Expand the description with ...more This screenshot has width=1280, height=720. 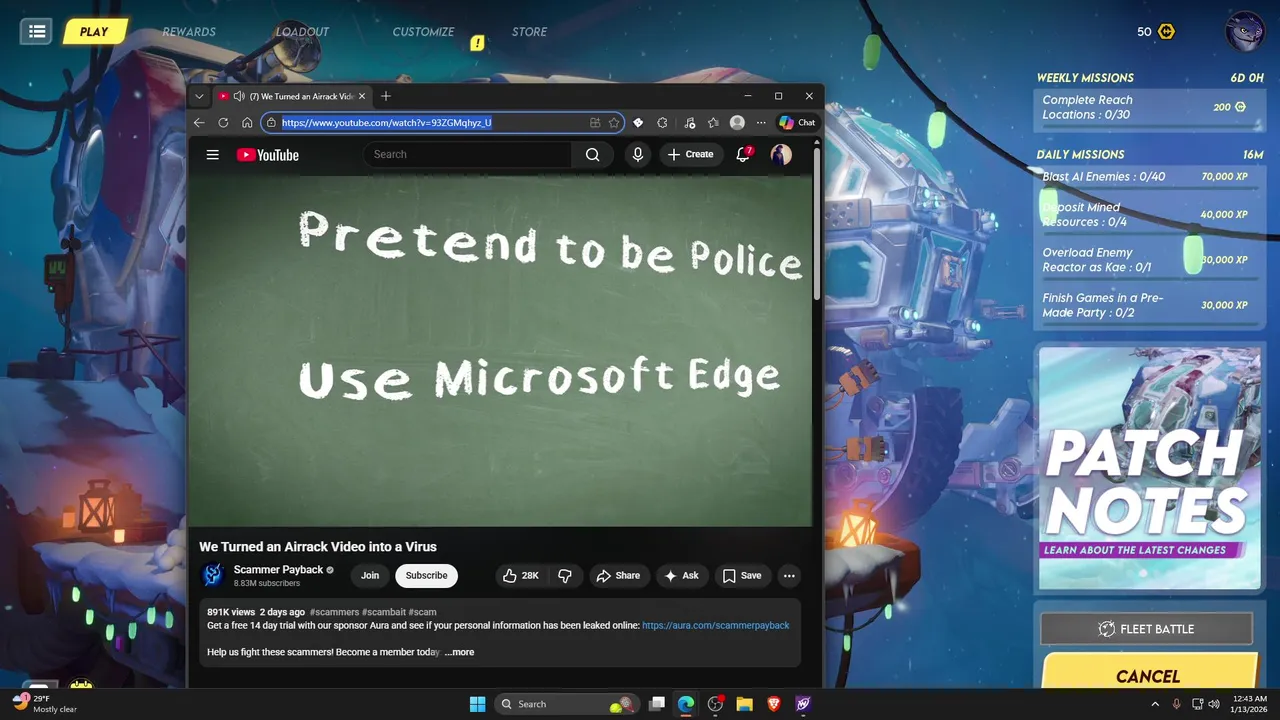click(x=460, y=652)
